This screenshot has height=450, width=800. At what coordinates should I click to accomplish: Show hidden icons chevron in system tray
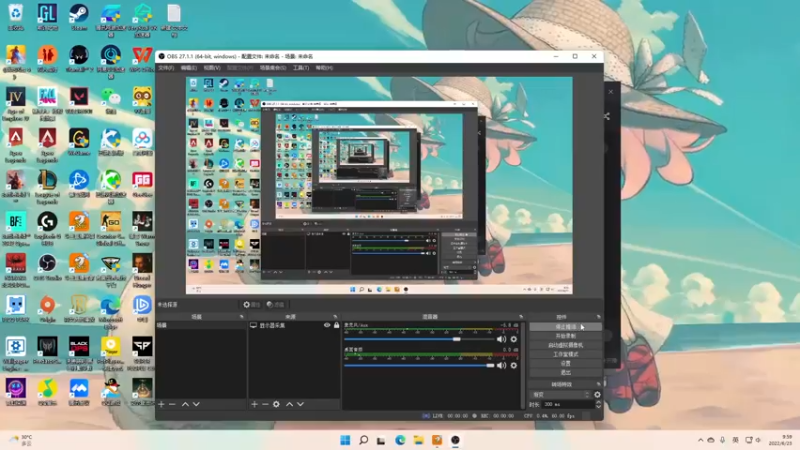pyautogui.click(x=700, y=440)
